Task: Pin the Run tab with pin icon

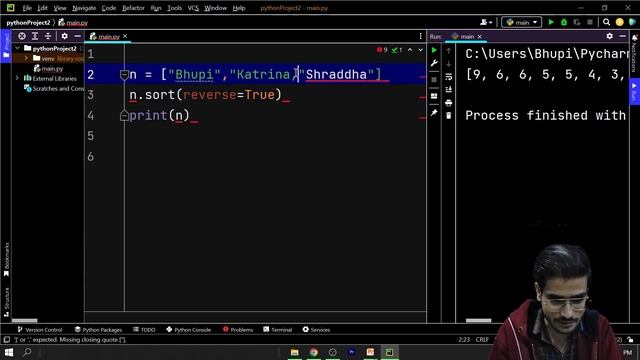Action: coord(434,113)
